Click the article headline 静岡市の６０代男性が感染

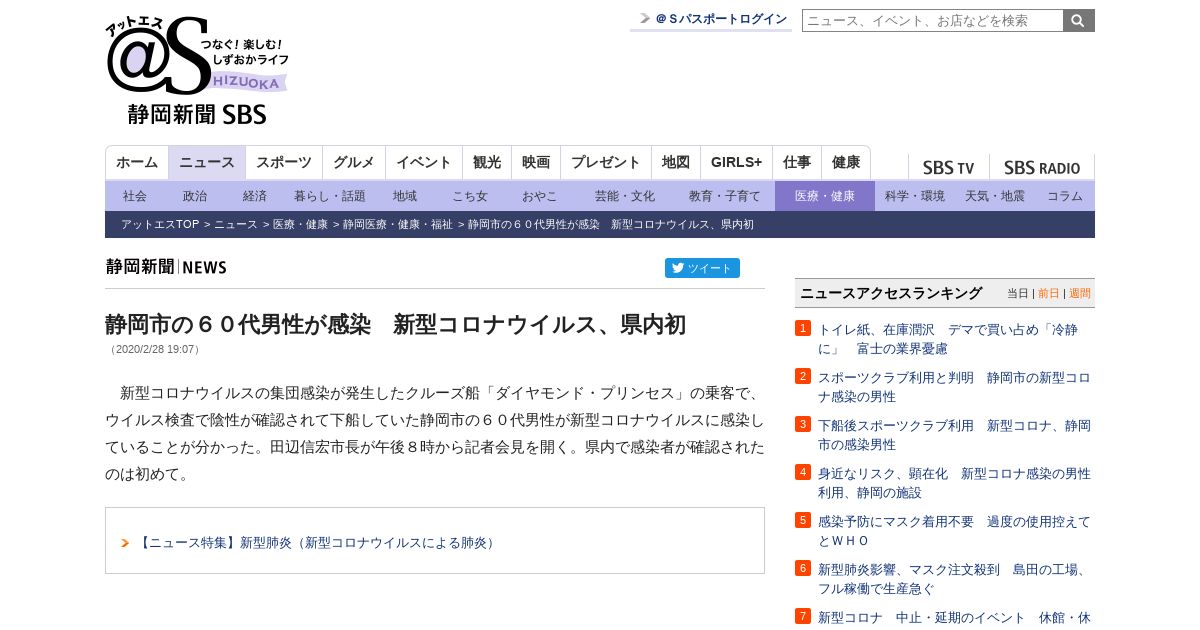click(395, 324)
